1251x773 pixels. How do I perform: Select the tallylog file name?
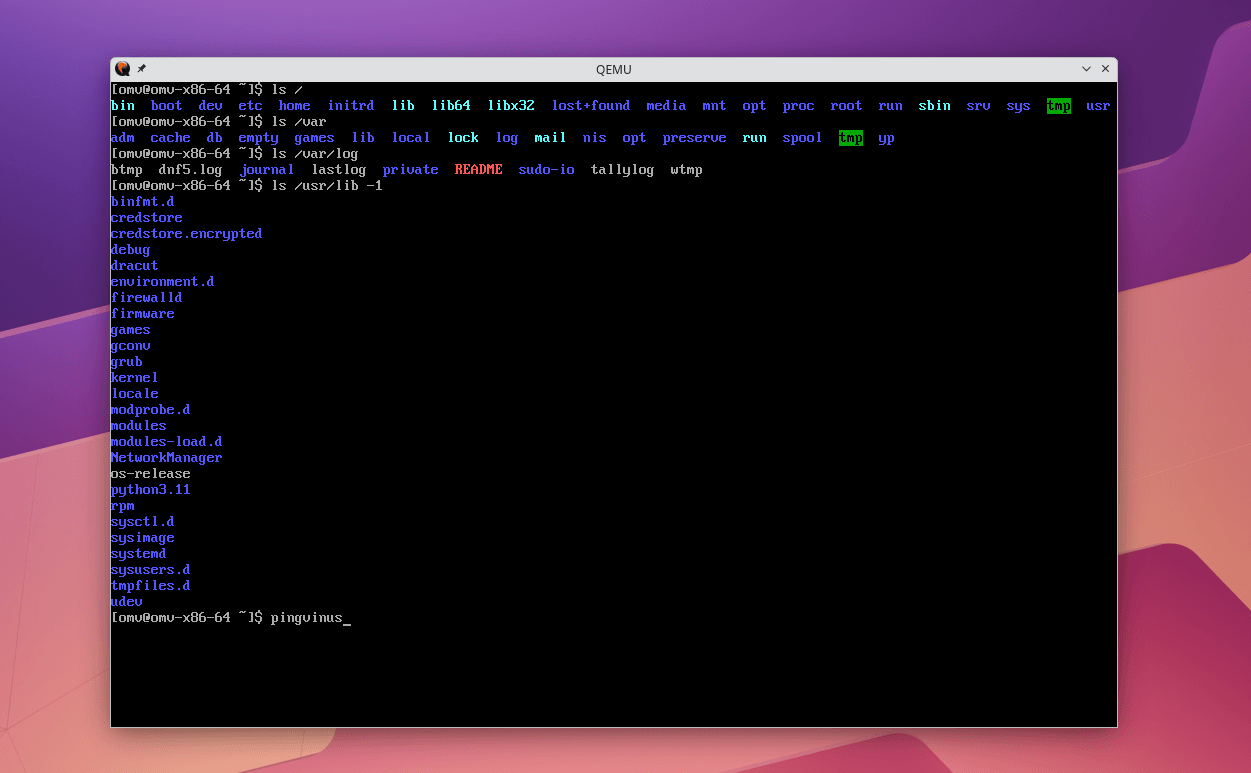[623, 170]
